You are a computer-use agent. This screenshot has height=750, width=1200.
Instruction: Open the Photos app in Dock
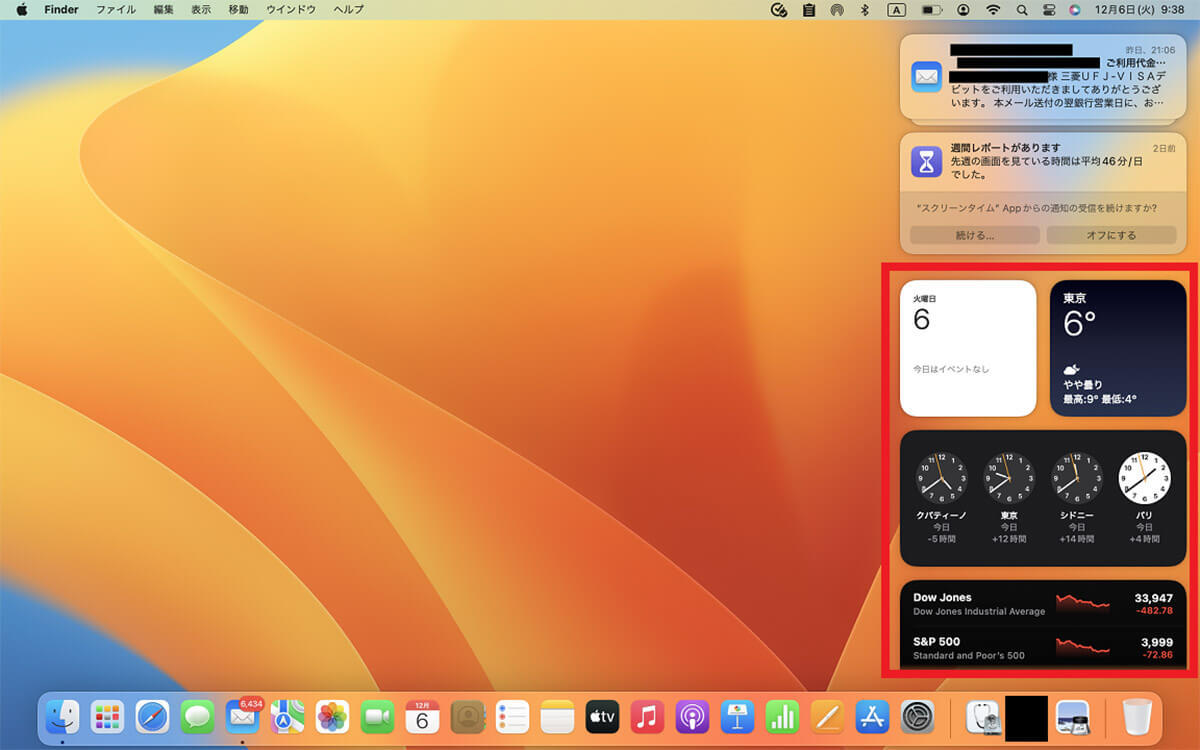(x=332, y=716)
